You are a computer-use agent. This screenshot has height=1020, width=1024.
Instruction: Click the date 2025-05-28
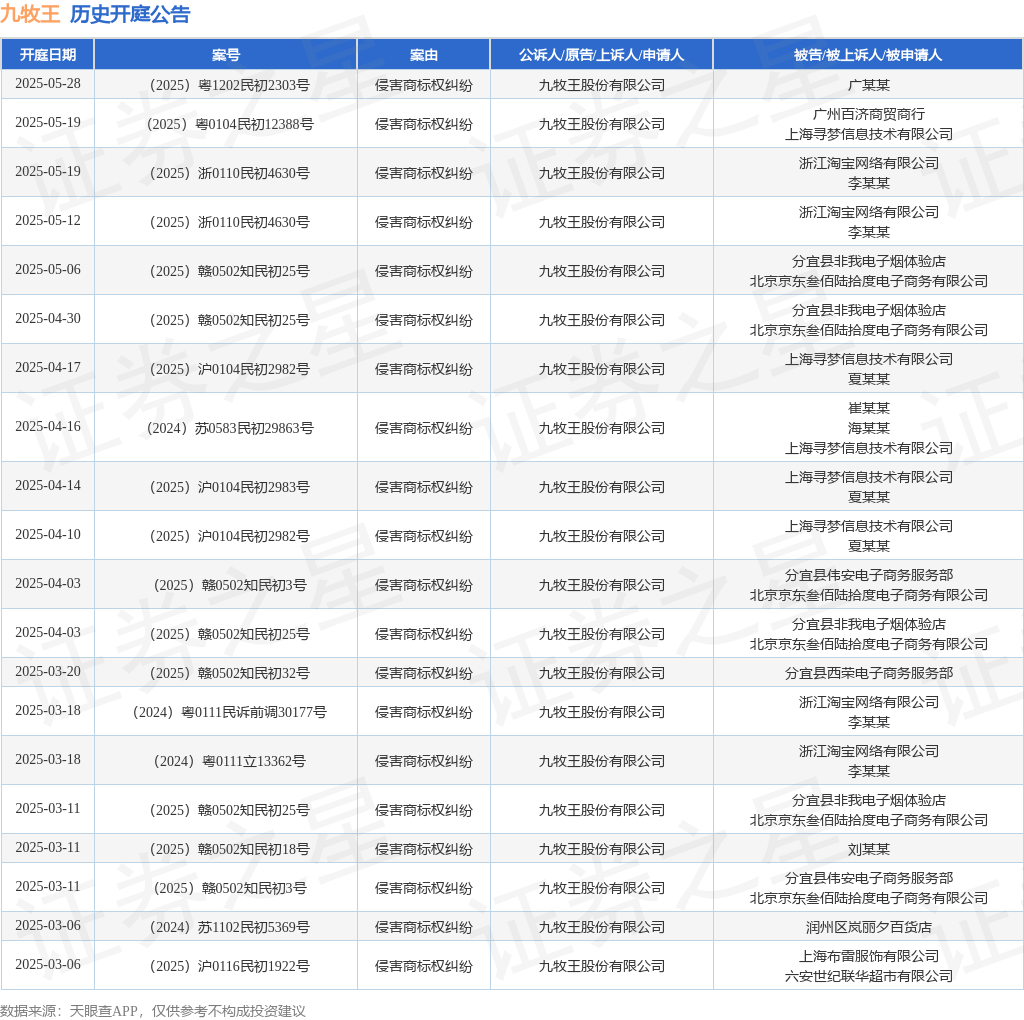tap(48, 84)
